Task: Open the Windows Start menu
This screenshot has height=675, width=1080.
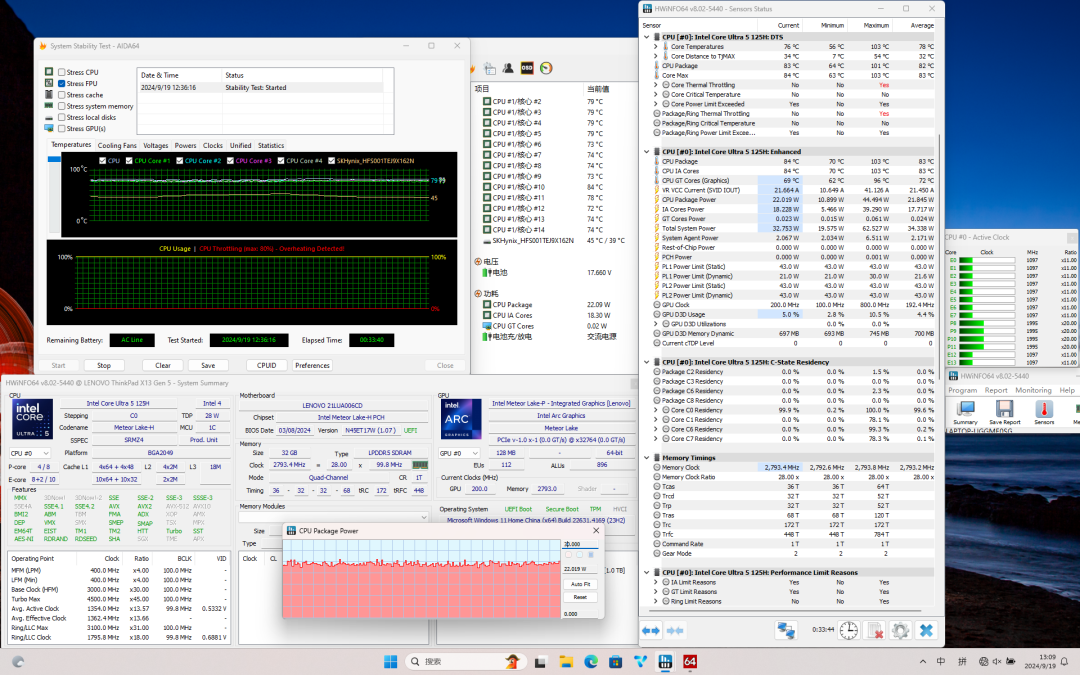Action: click(390, 662)
